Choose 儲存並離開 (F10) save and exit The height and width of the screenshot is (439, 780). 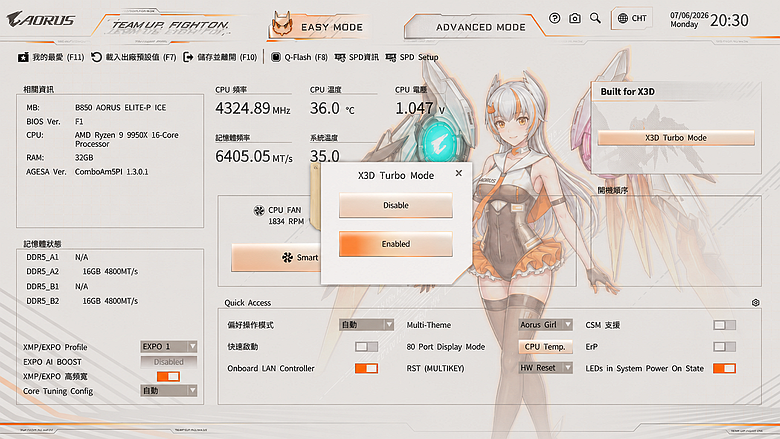[220, 57]
